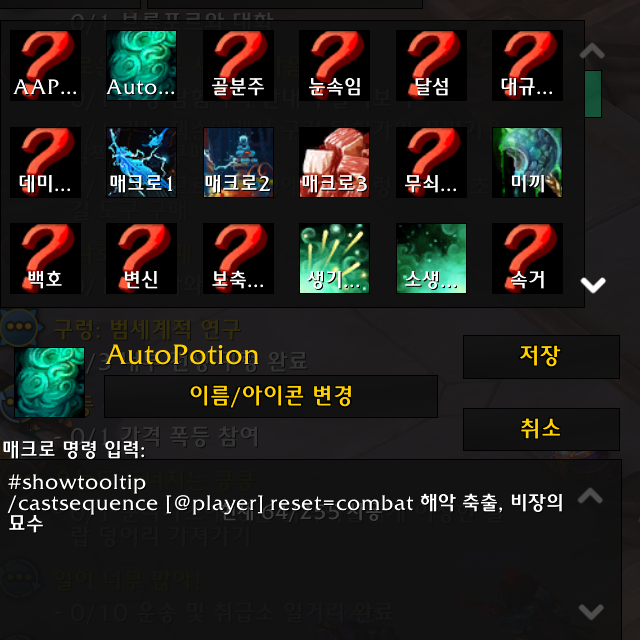
Task: Click the green macro list scrollbar thumb
Action: pyautogui.click(x=593, y=94)
